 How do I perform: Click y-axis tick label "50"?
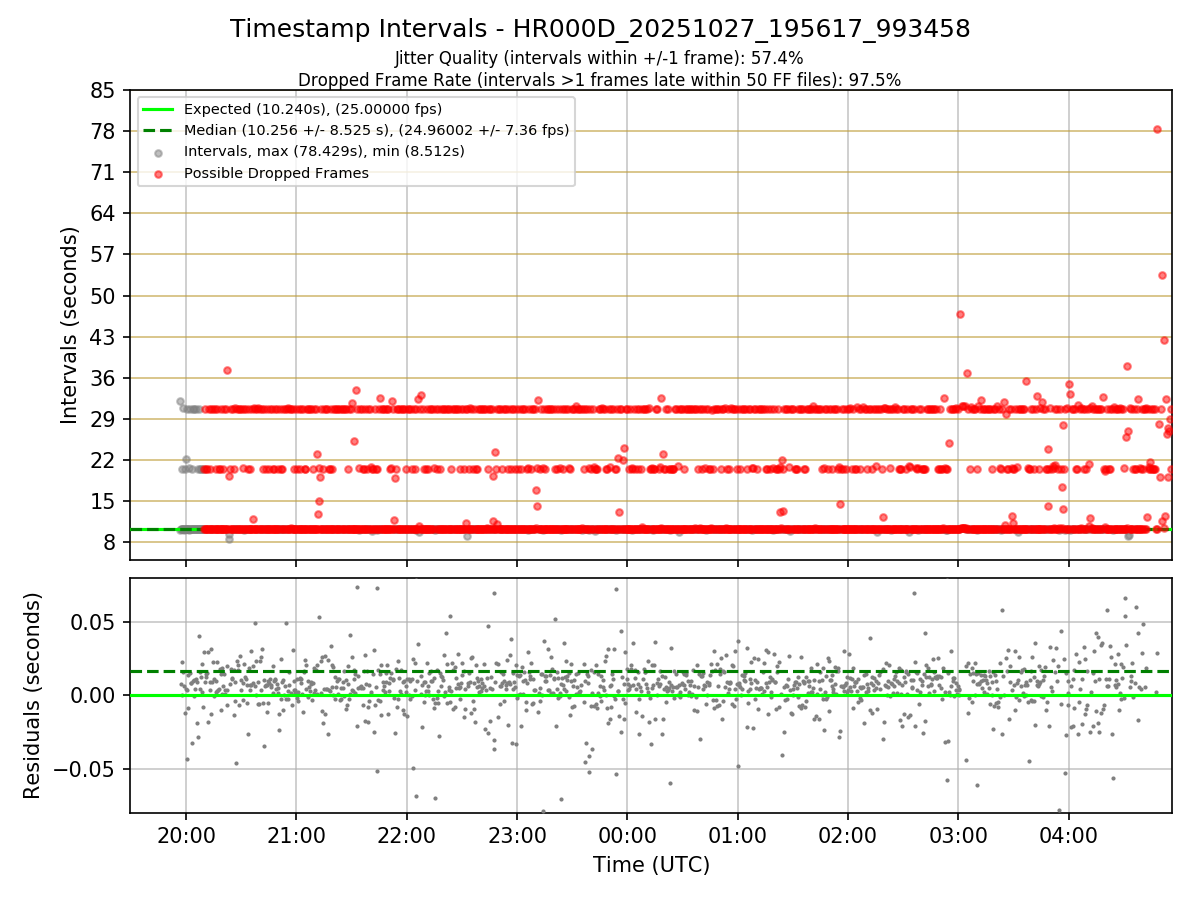103,296
